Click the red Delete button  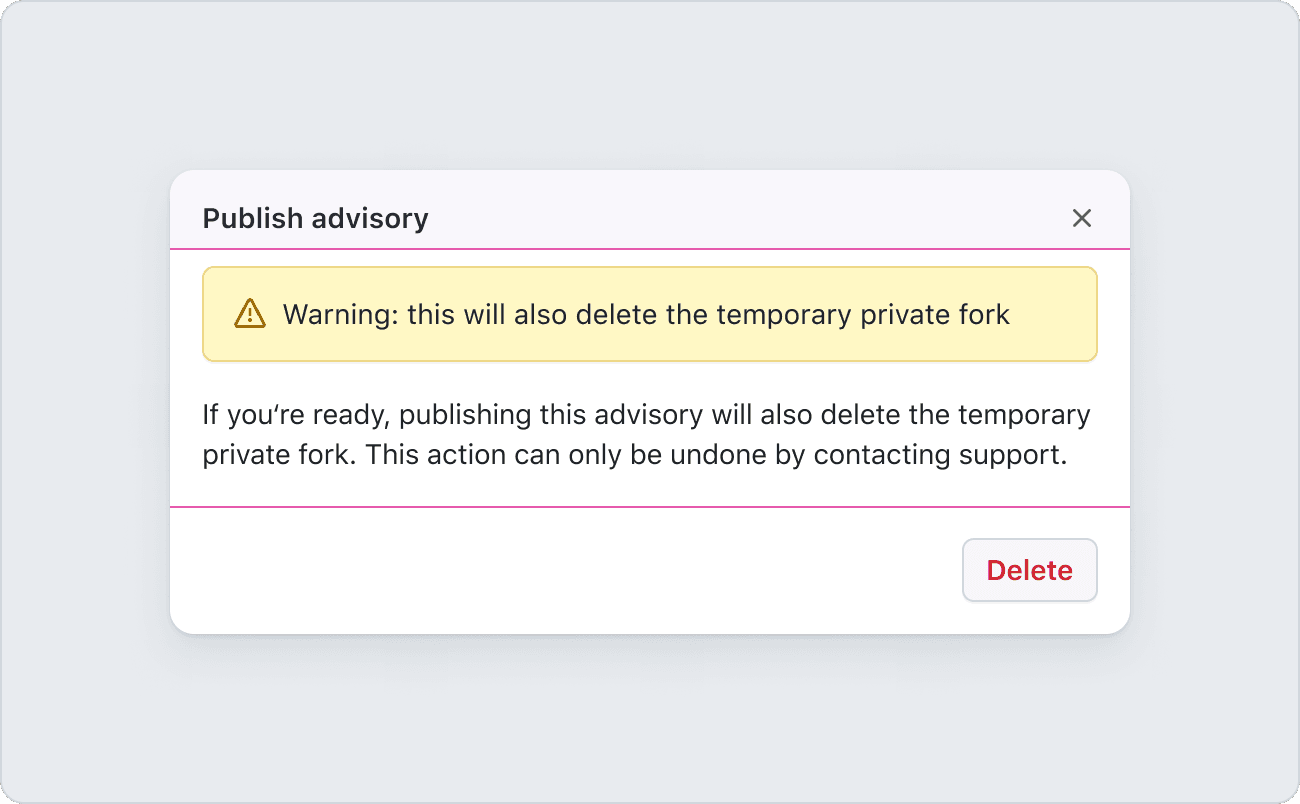tap(1030, 570)
